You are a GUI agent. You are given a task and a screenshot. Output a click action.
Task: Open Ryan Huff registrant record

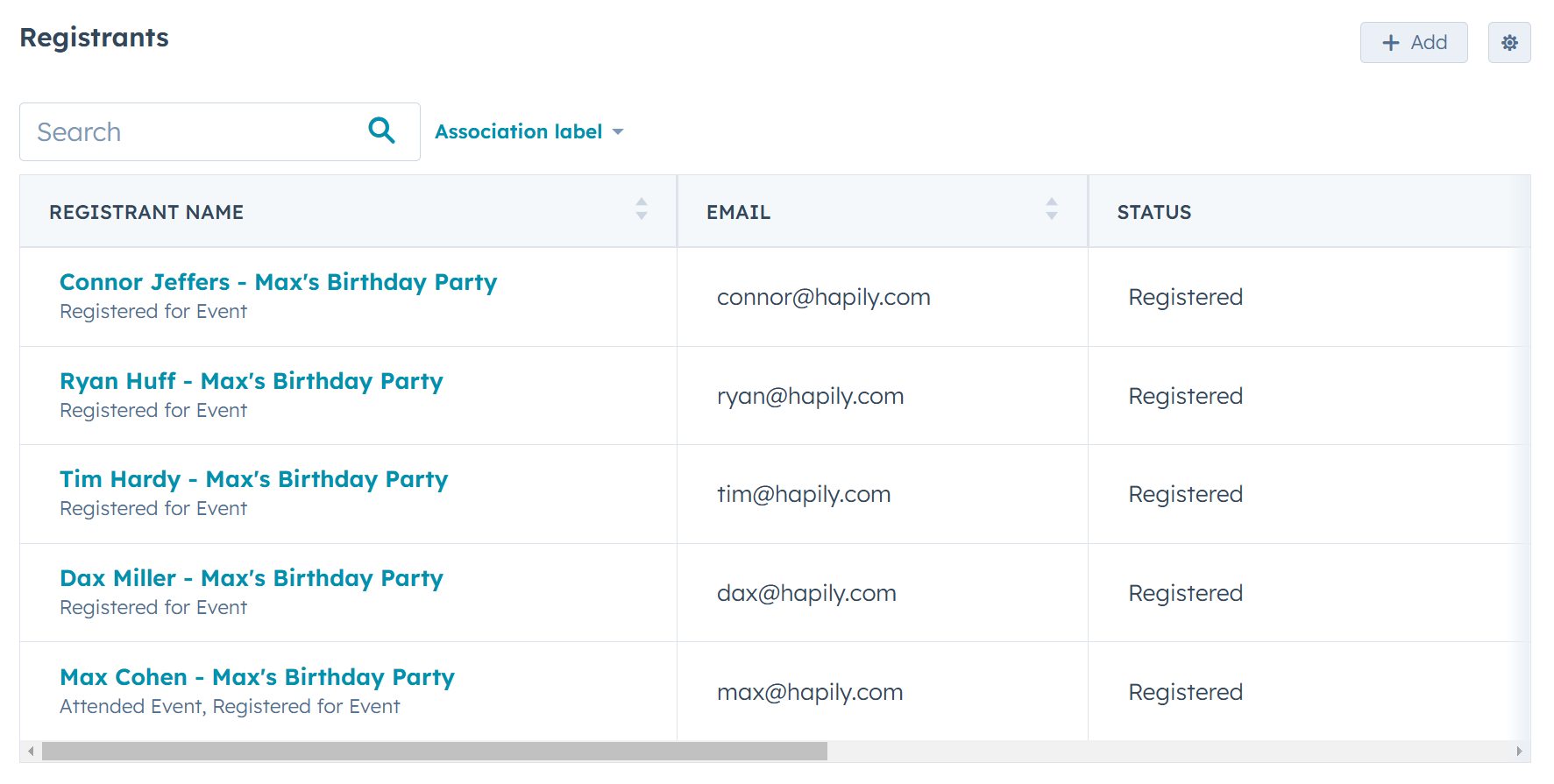pyautogui.click(x=251, y=382)
